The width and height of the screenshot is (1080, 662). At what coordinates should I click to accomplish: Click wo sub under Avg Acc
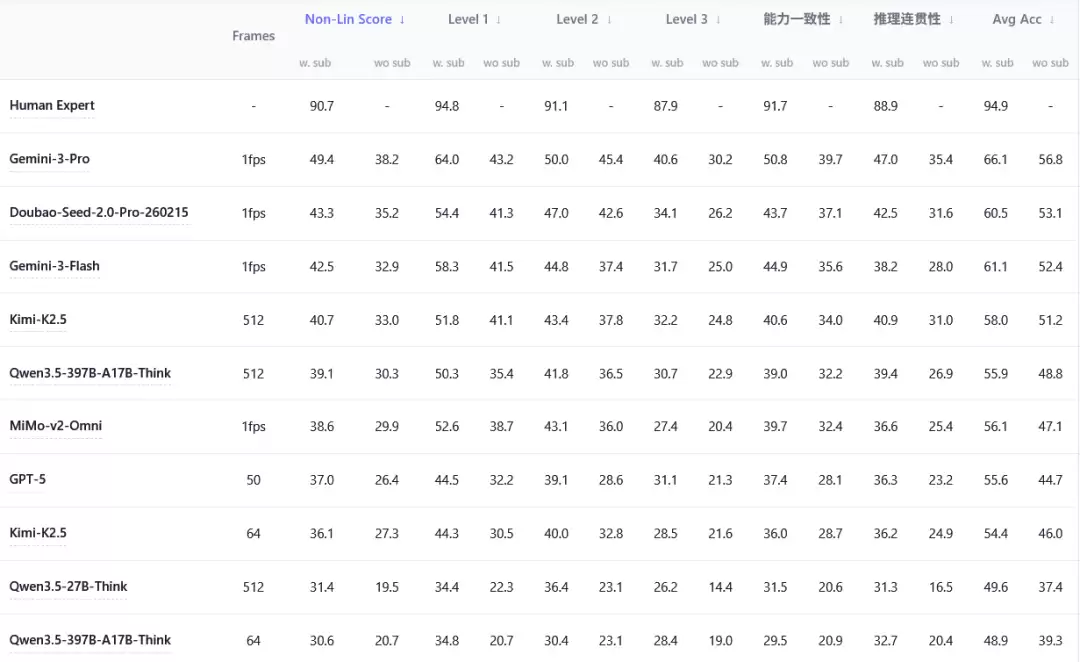click(1050, 63)
